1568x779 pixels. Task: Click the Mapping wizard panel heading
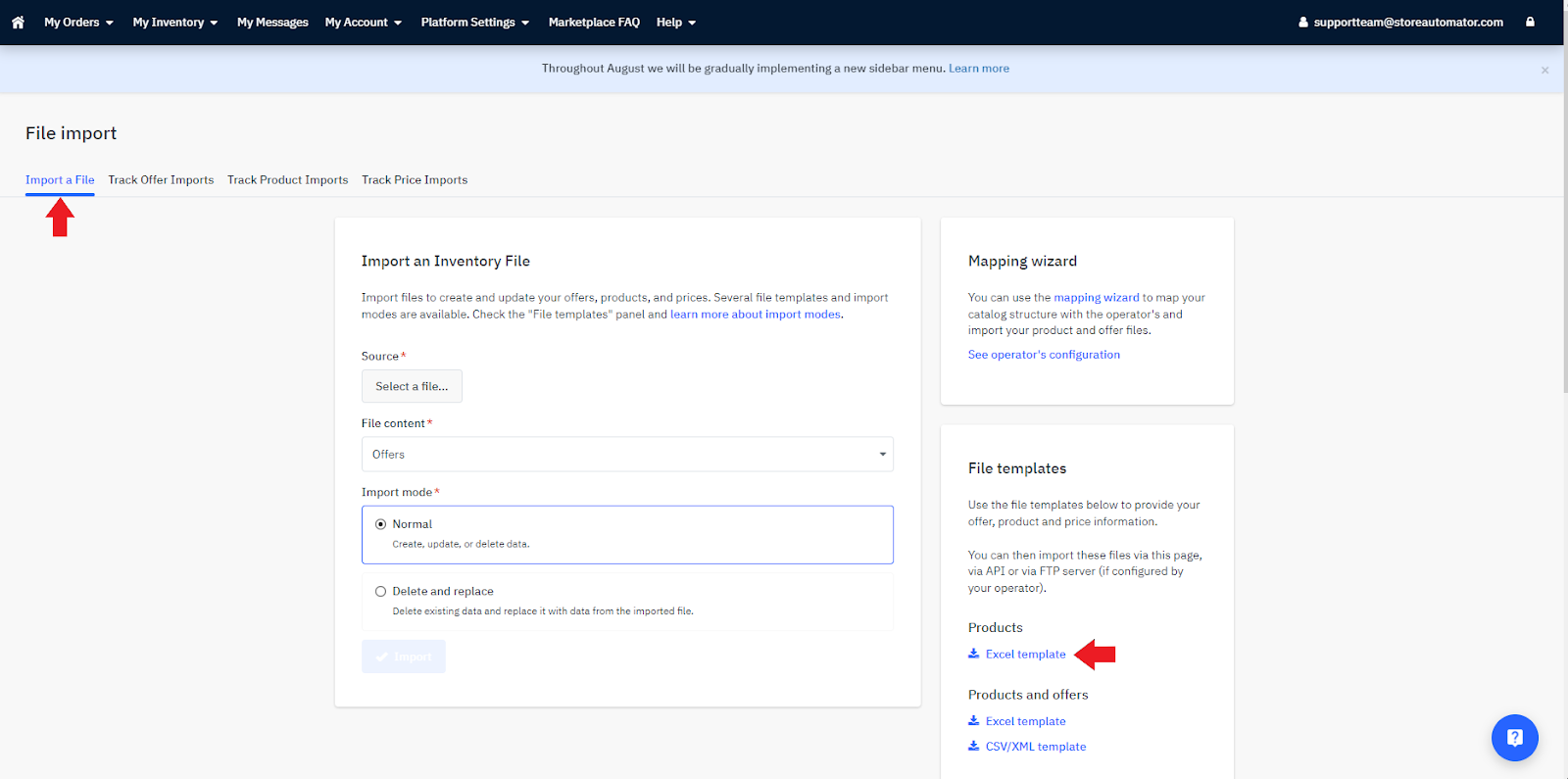pos(1022,262)
